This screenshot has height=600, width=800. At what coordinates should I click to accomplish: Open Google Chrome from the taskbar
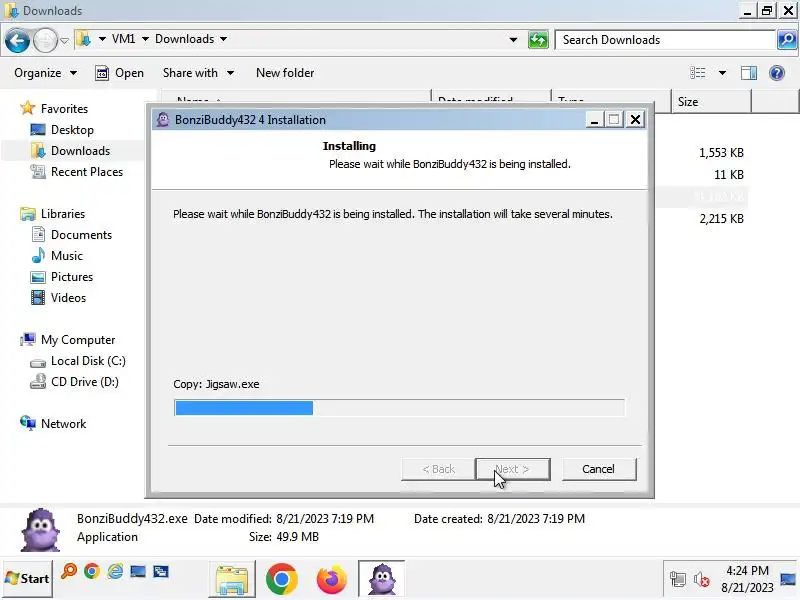[x=281, y=579]
